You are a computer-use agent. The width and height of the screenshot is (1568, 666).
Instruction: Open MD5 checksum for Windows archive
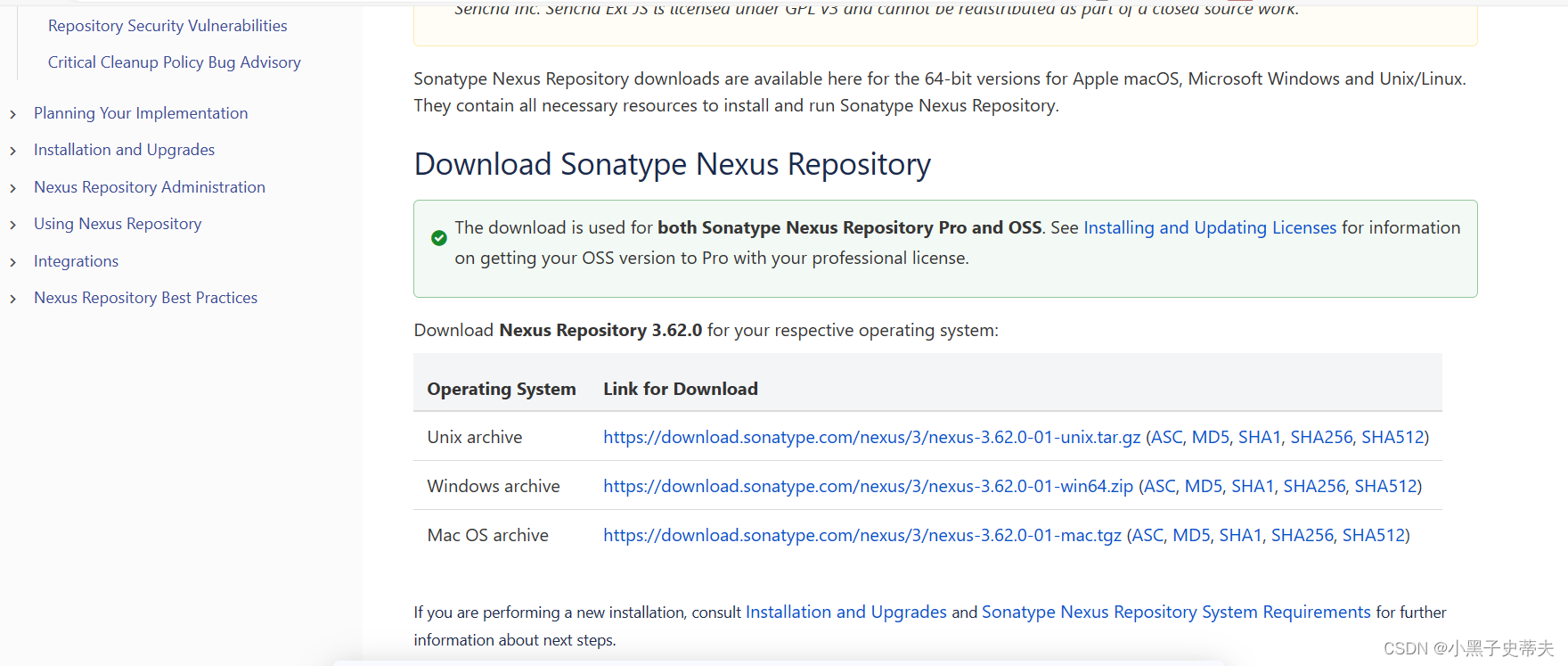pos(1204,486)
